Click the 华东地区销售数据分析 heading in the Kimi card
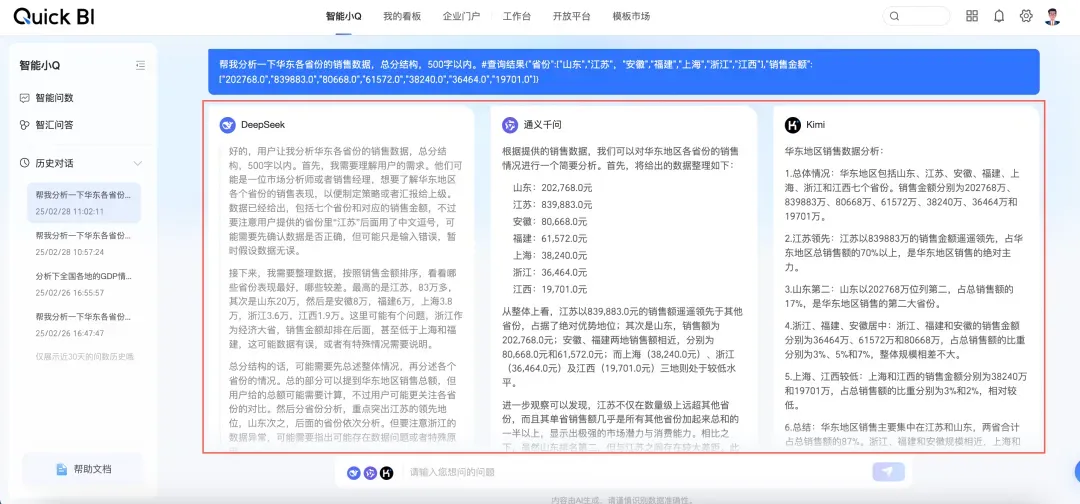This screenshot has width=1080, height=504. click(x=834, y=150)
